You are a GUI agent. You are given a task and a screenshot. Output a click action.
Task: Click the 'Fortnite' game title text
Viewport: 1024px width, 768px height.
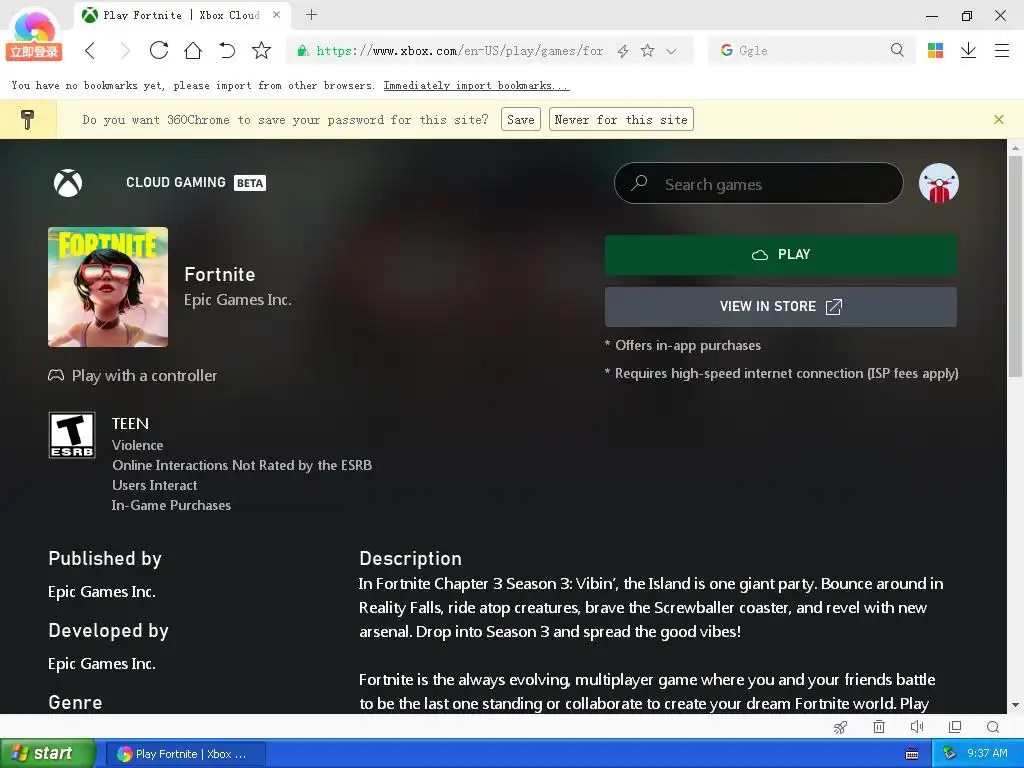point(219,274)
